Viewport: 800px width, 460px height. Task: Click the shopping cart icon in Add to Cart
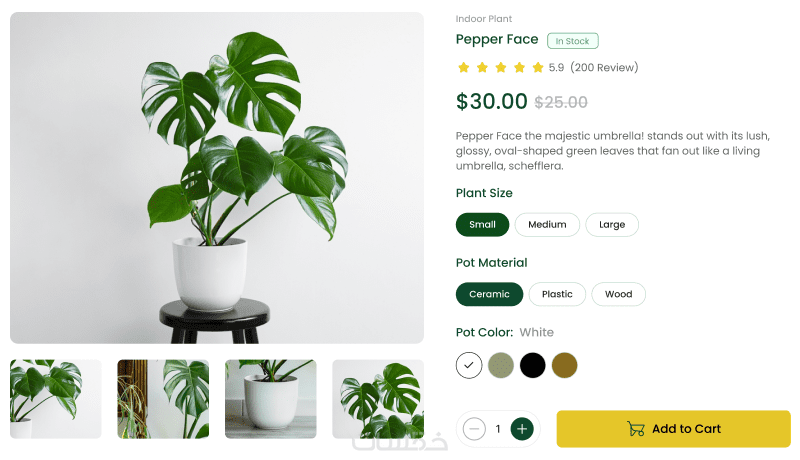636,429
